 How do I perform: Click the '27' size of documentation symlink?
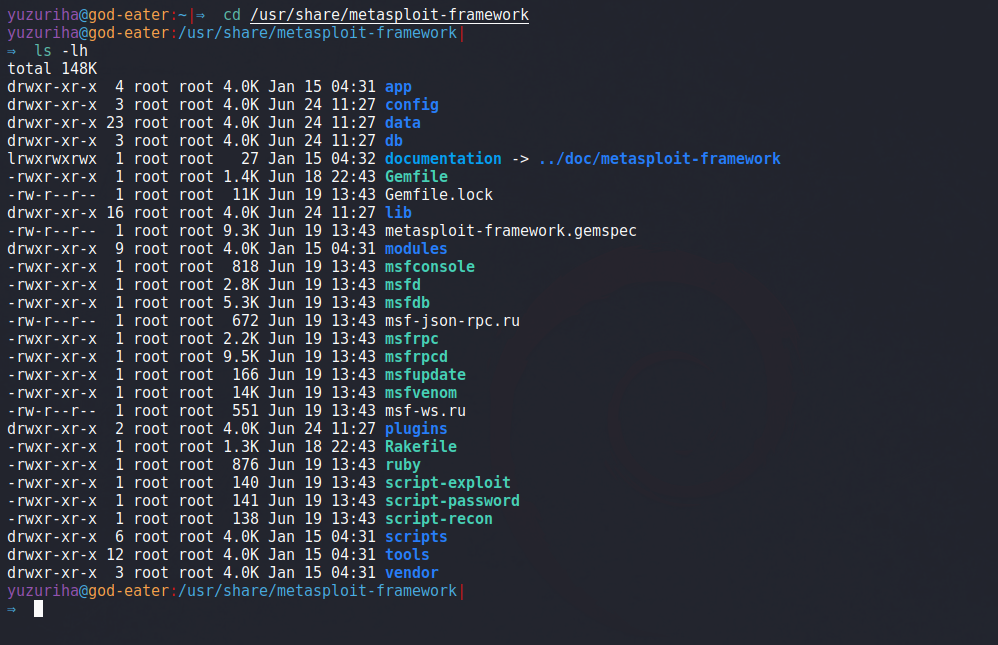250,159
